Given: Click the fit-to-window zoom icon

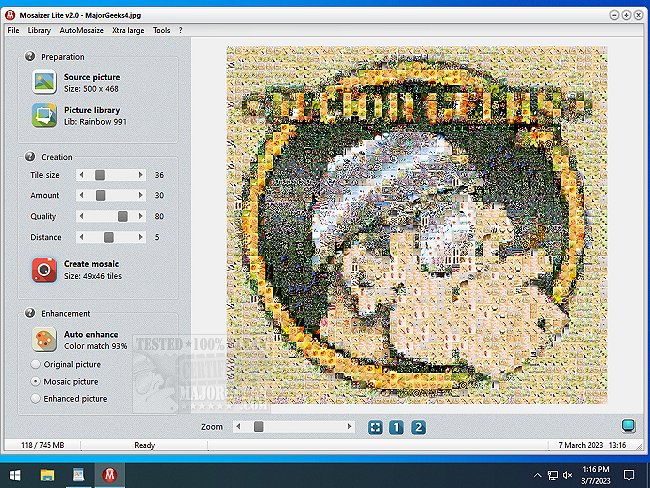Looking at the screenshot, I should [375, 427].
